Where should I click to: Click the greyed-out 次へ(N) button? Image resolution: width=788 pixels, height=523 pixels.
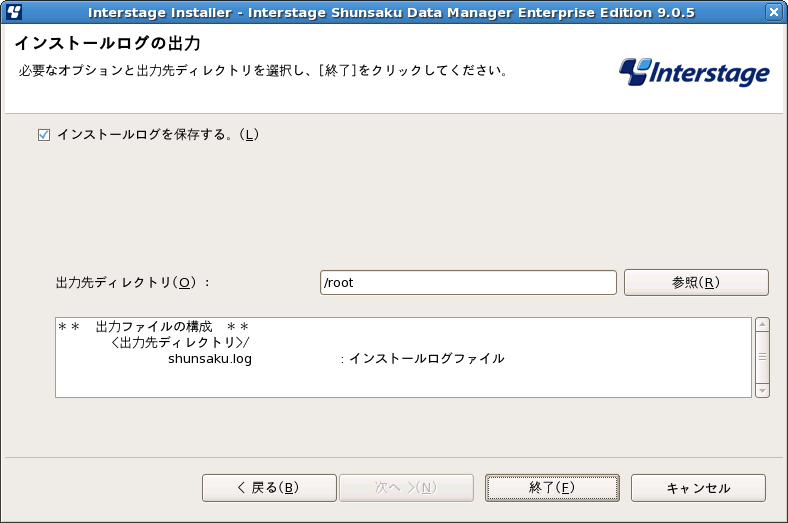[x=406, y=488]
